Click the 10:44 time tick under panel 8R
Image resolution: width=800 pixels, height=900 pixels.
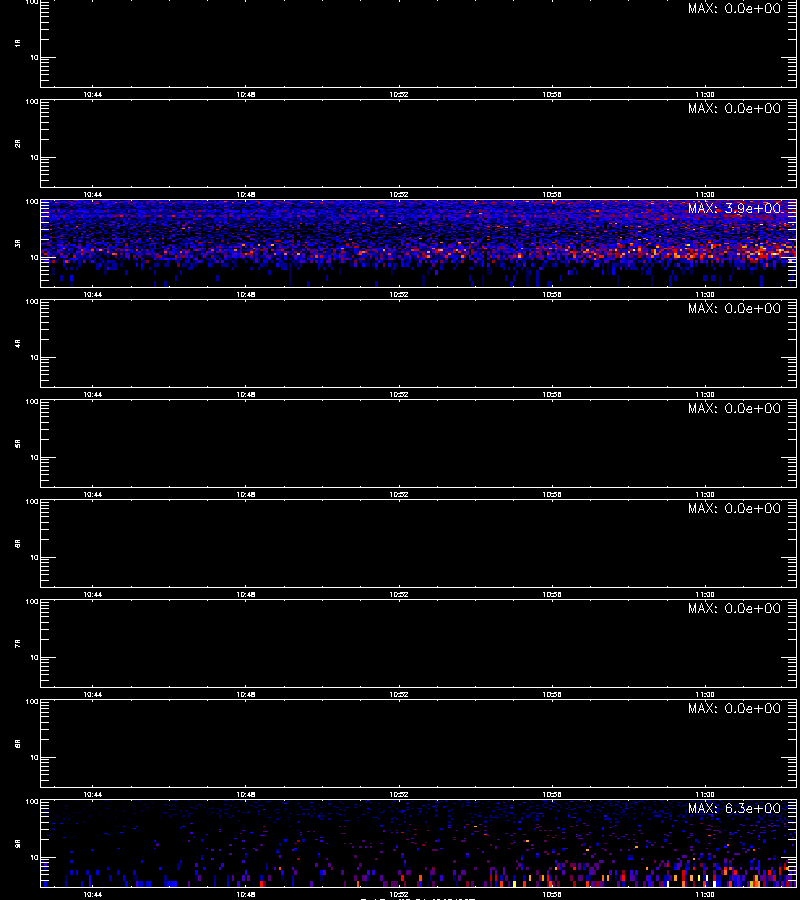click(92, 794)
